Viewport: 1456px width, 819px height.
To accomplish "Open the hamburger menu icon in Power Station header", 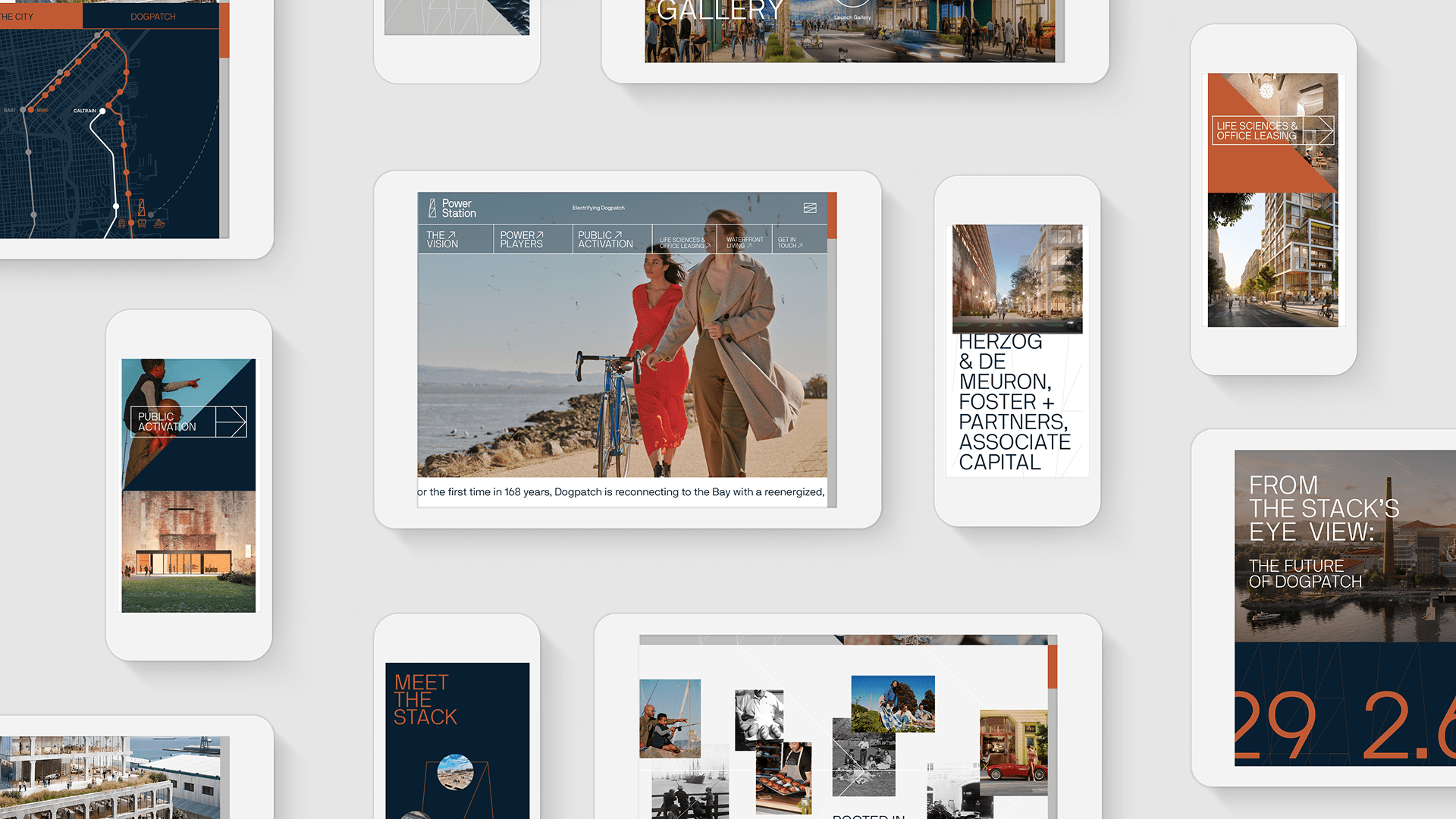I will [810, 208].
